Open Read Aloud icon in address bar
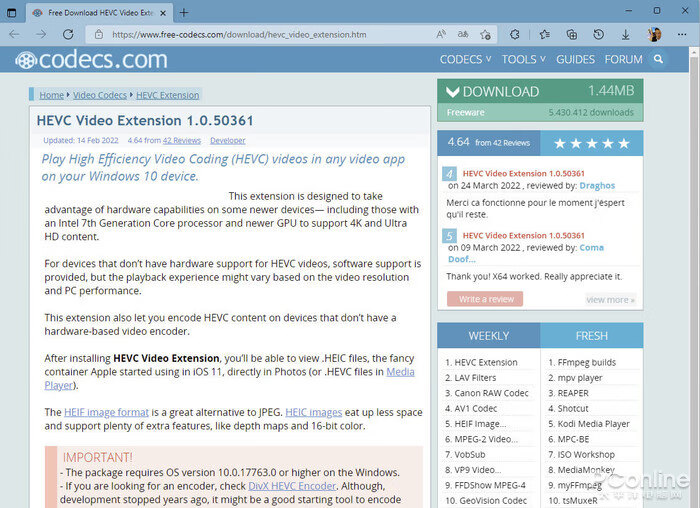 441,34
